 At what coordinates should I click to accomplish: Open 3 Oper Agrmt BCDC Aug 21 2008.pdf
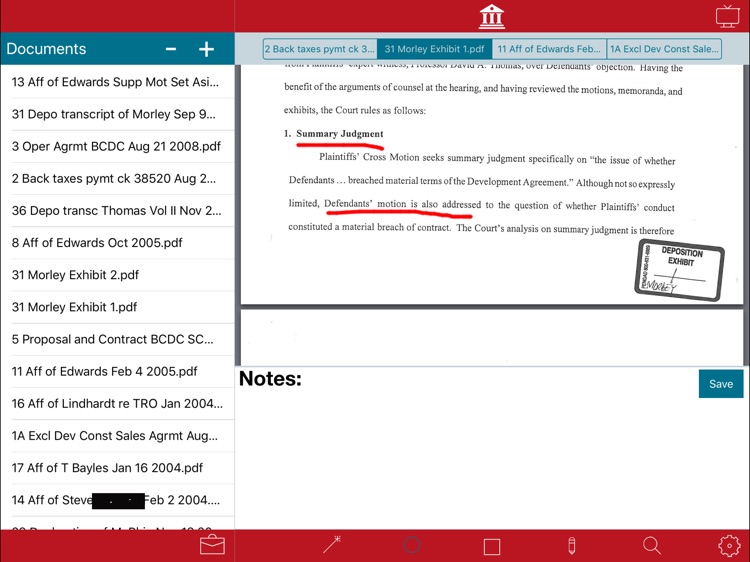tap(117, 146)
